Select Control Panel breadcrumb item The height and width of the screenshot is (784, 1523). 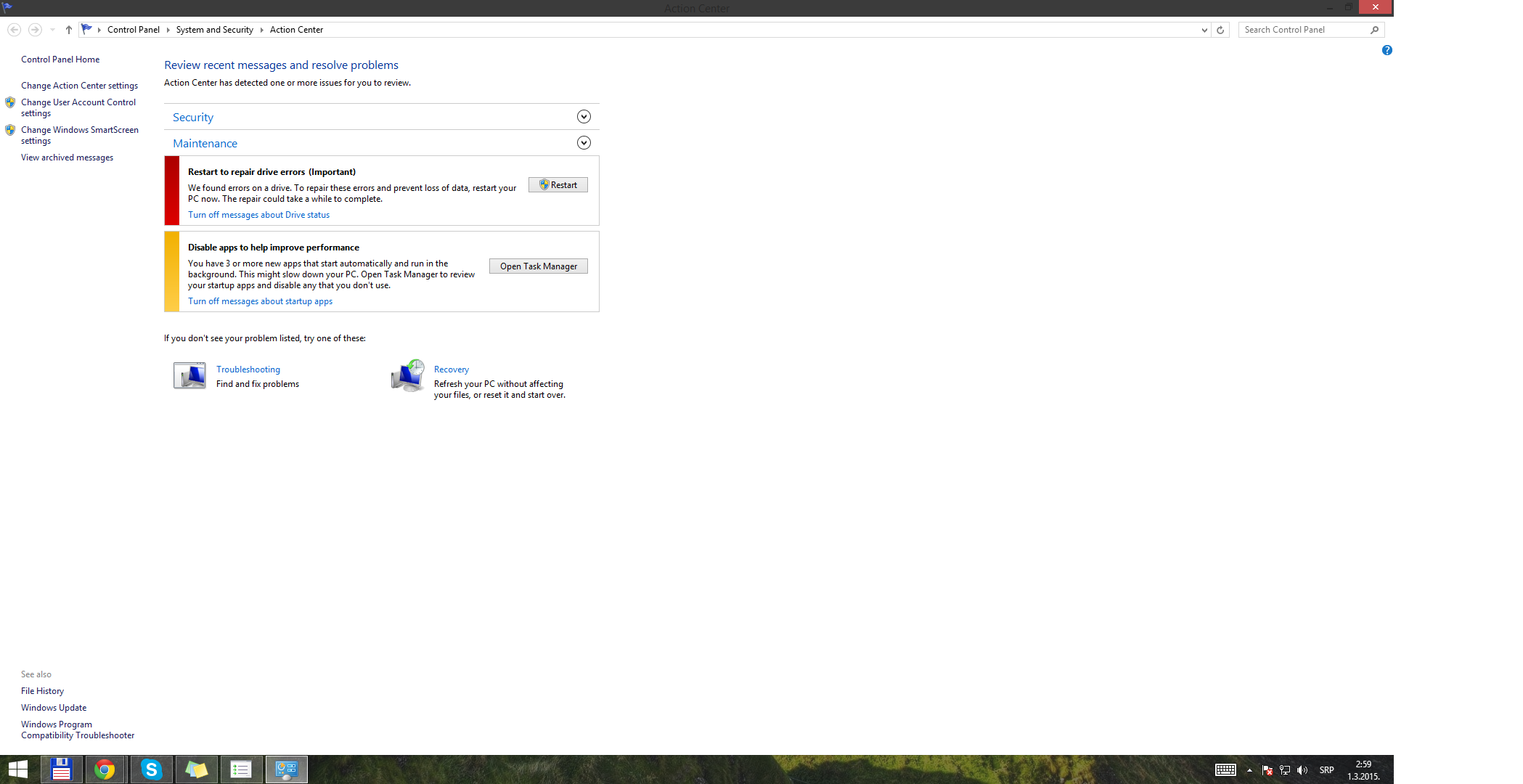tap(133, 30)
